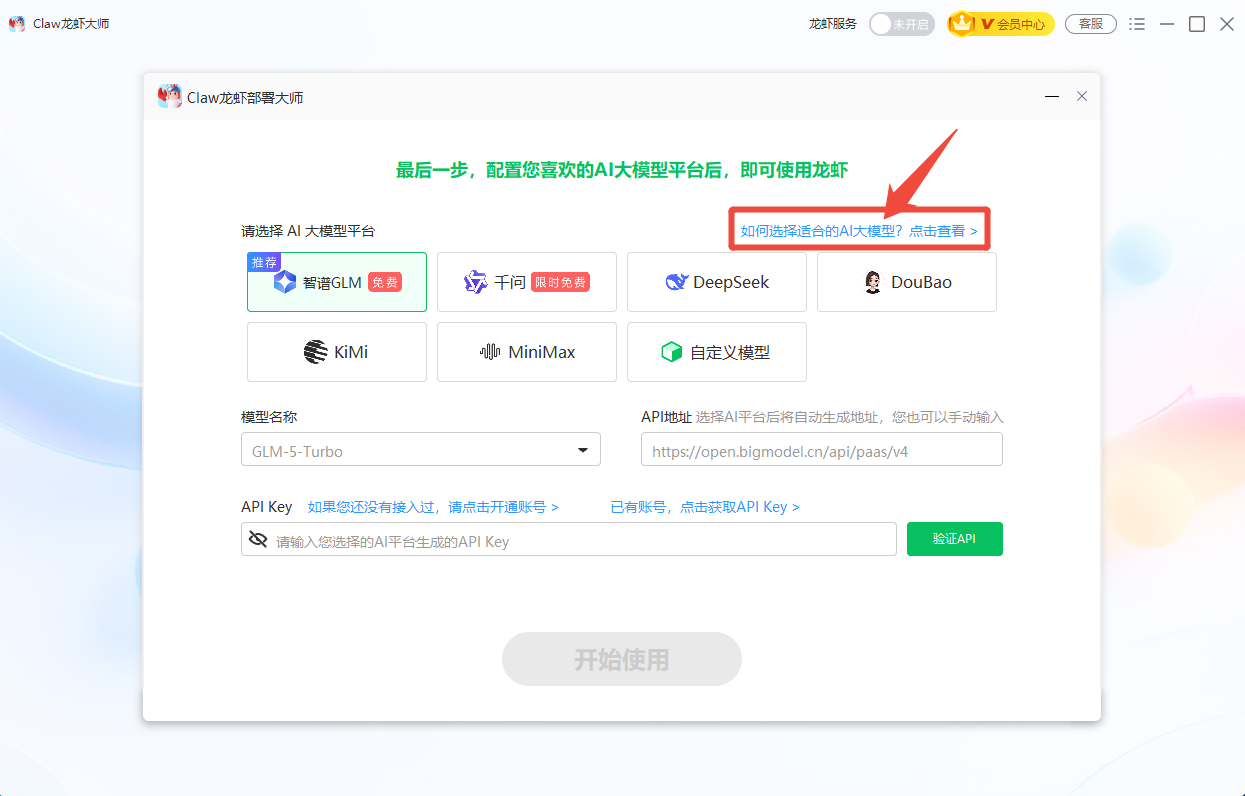Open the 自定义模型 custom model option
The height and width of the screenshot is (796, 1245).
tap(716, 351)
